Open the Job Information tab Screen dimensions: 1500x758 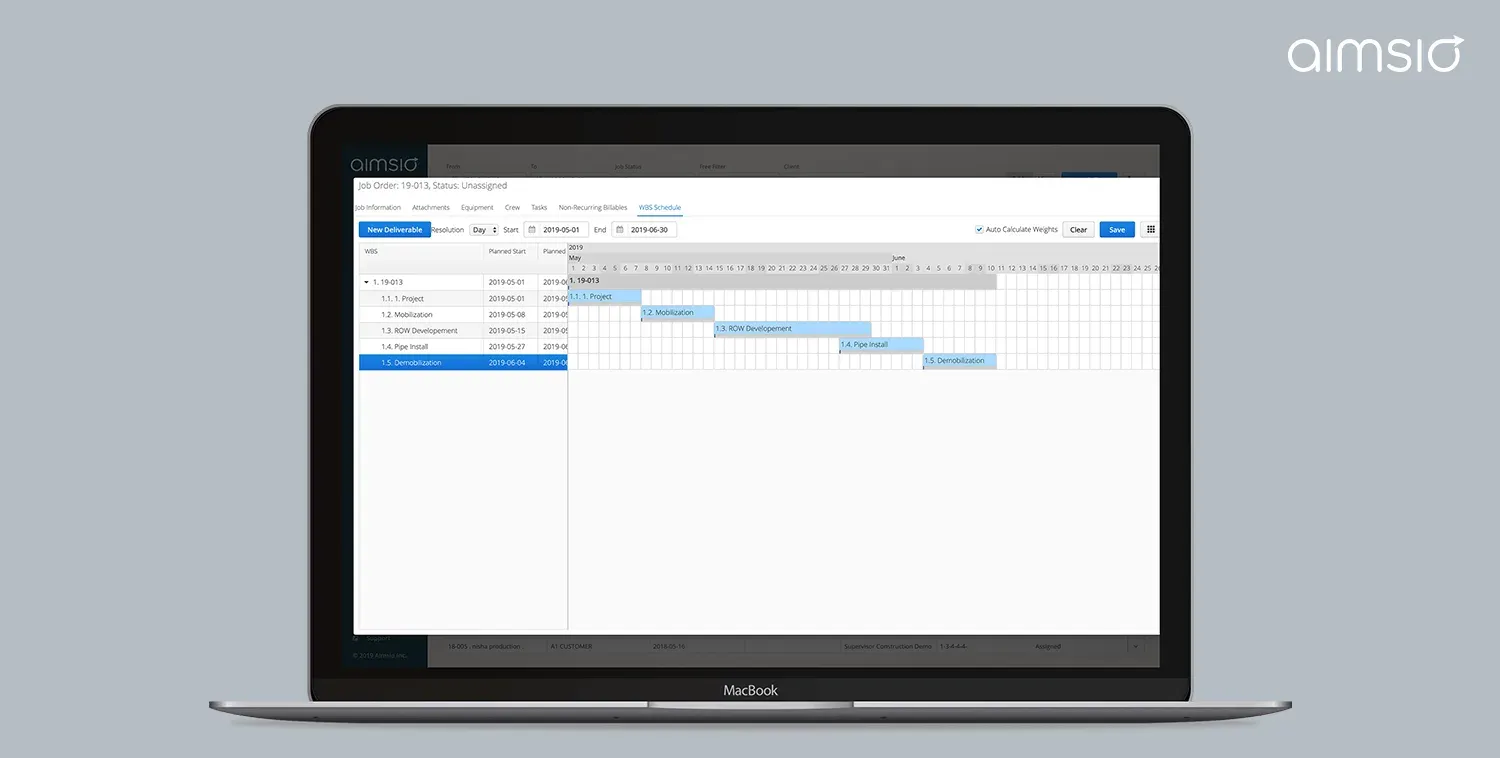click(378, 207)
